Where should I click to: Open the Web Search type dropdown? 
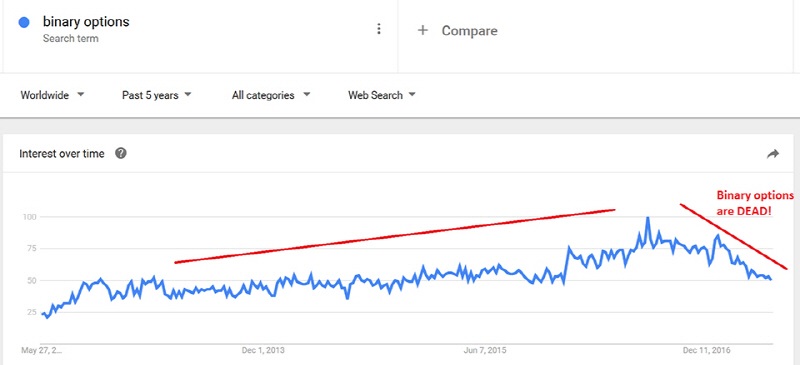pyautogui.click(x=382, y=95)
